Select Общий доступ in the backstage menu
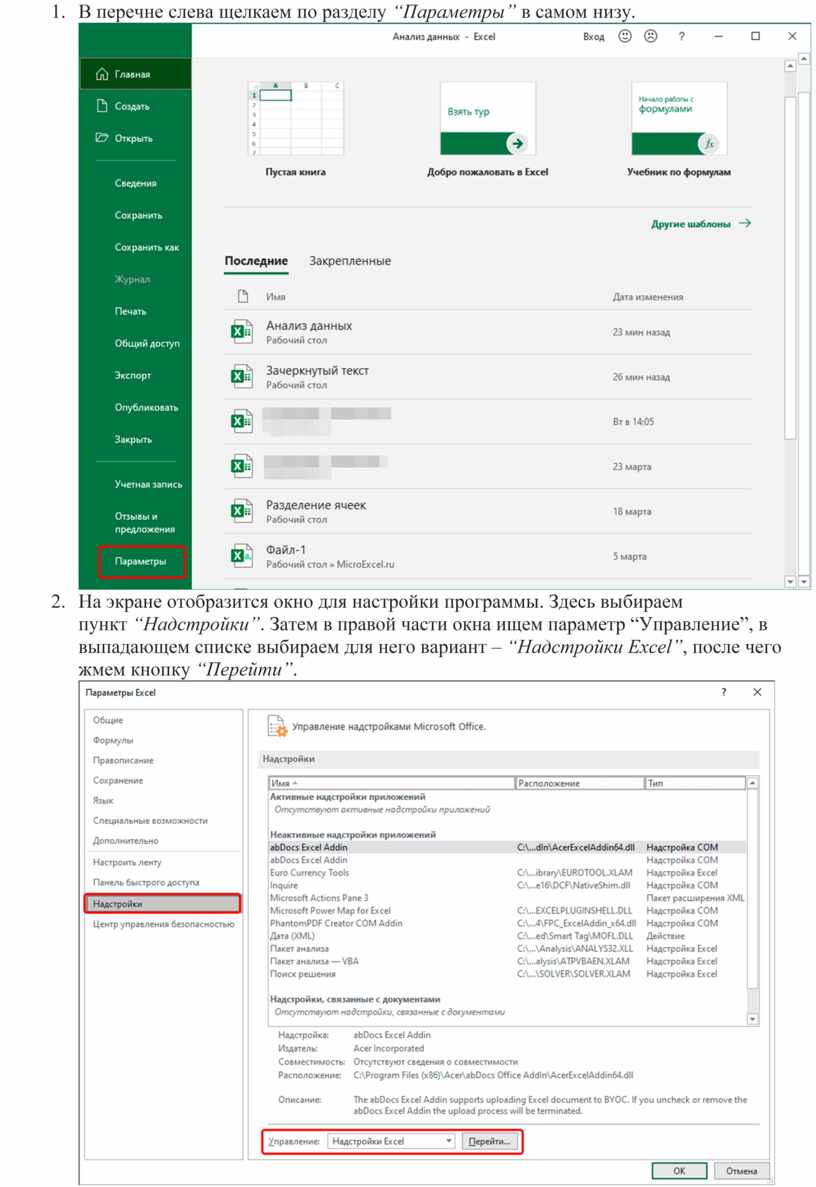 pyautogui.click(x=147, y=343)
